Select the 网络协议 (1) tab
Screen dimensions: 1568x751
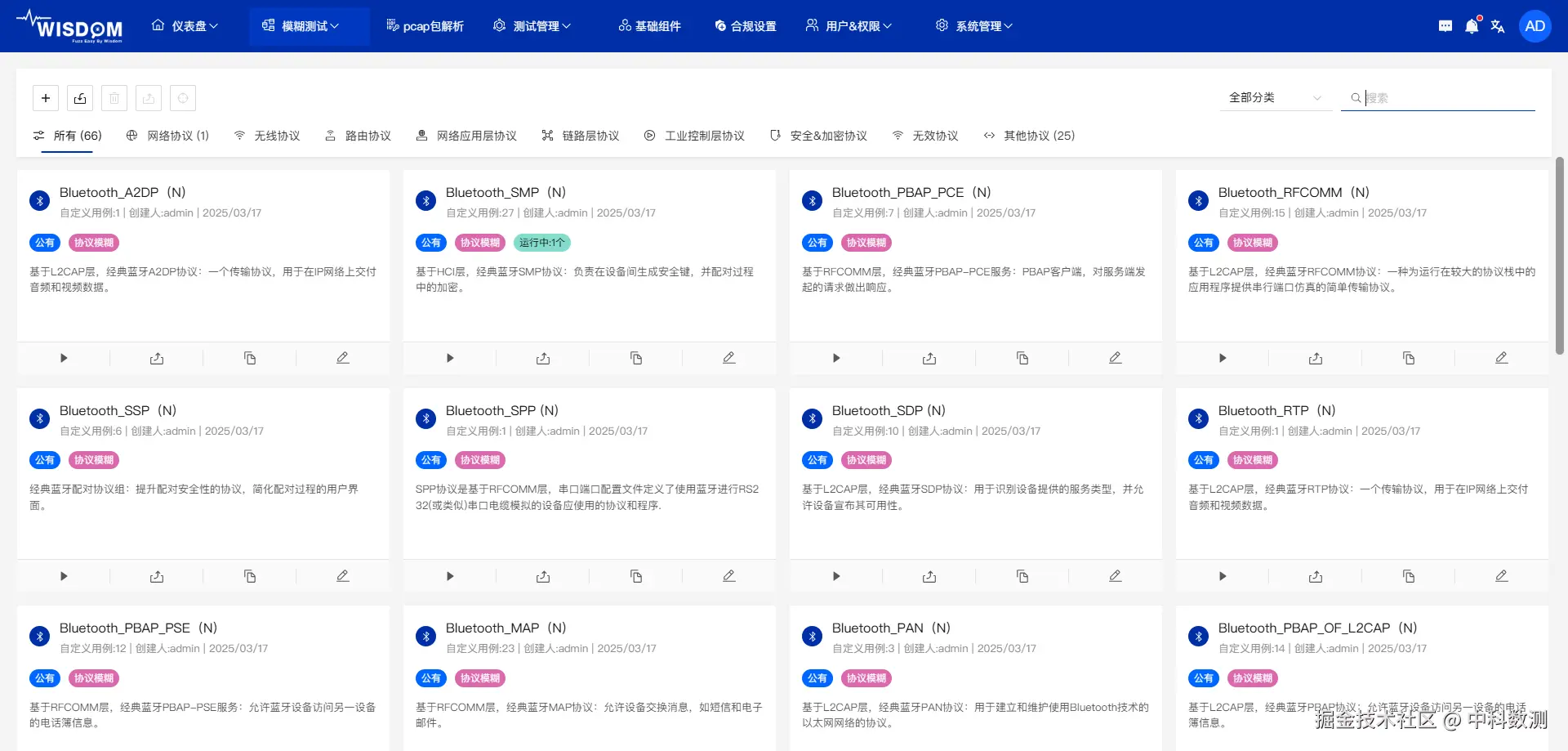tap(168, 136)
